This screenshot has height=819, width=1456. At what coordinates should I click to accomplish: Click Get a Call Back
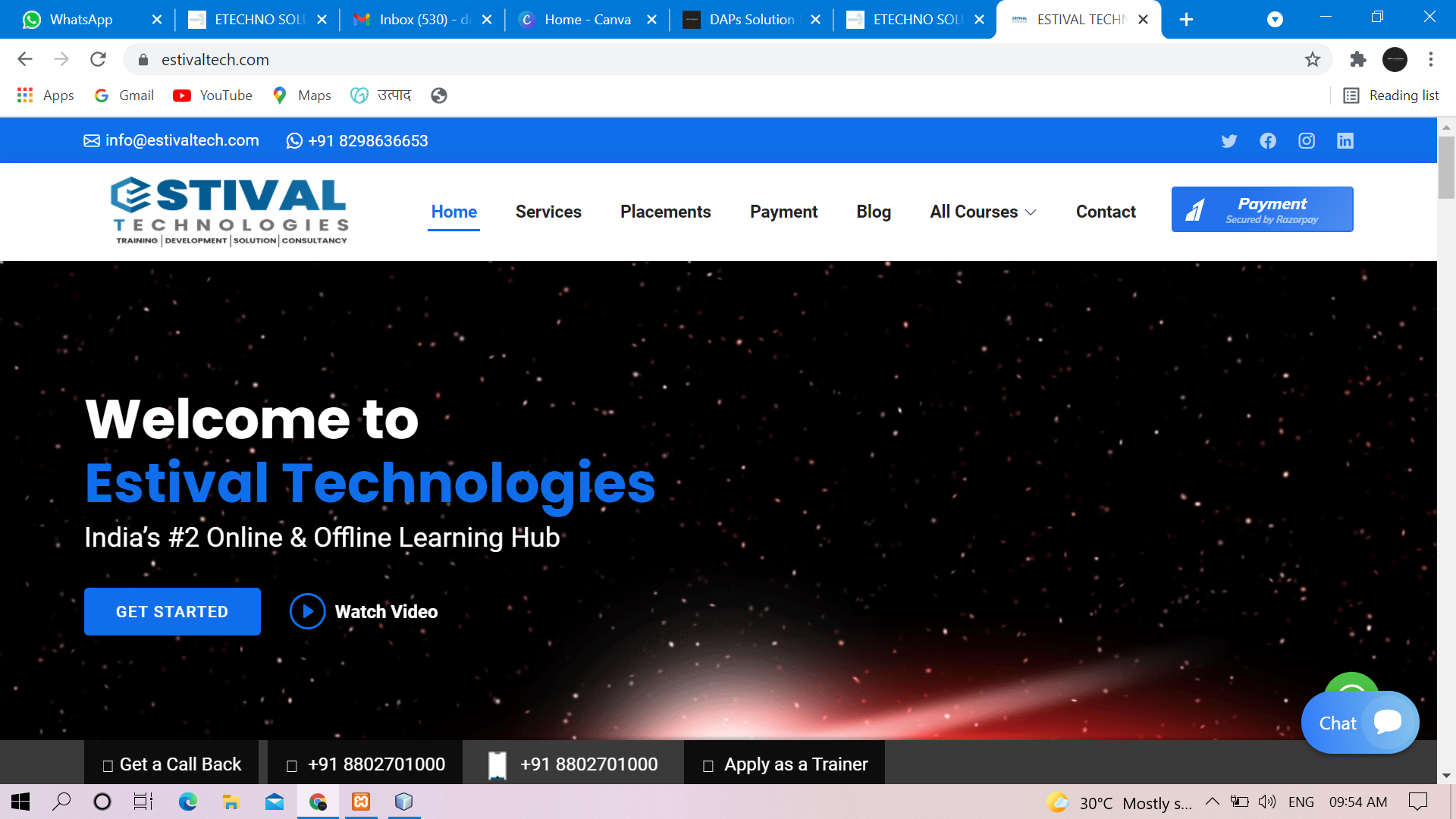[x=171, y=764]
